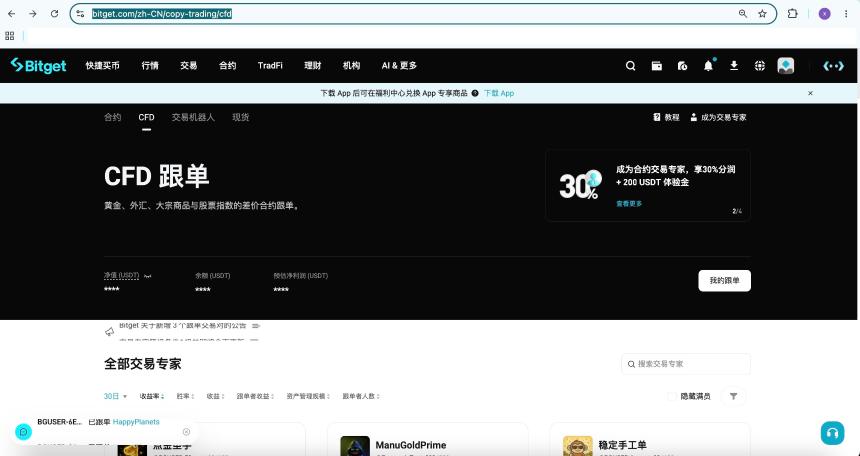The image size is (860, 456).
Task: Open the orders history icon in header
Action: click(x=682, y=66)
